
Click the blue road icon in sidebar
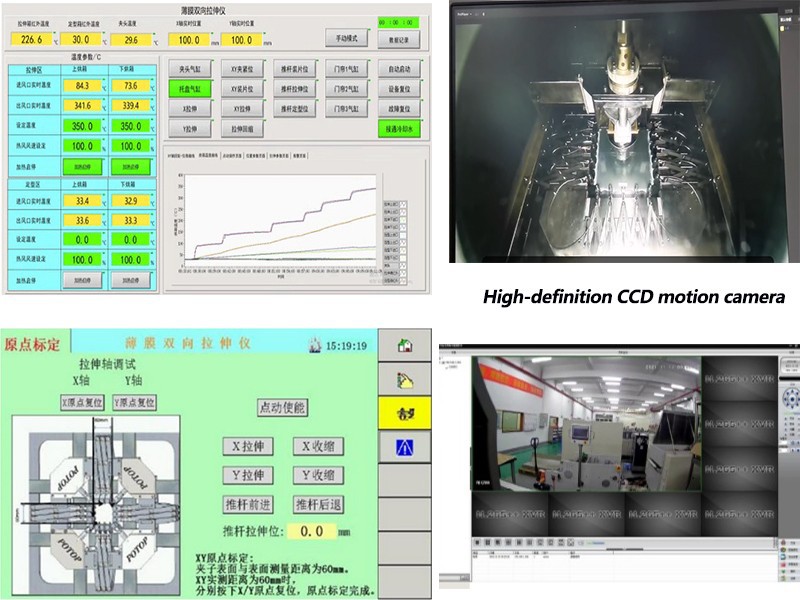pyautogui.click(x=406, y=446)
